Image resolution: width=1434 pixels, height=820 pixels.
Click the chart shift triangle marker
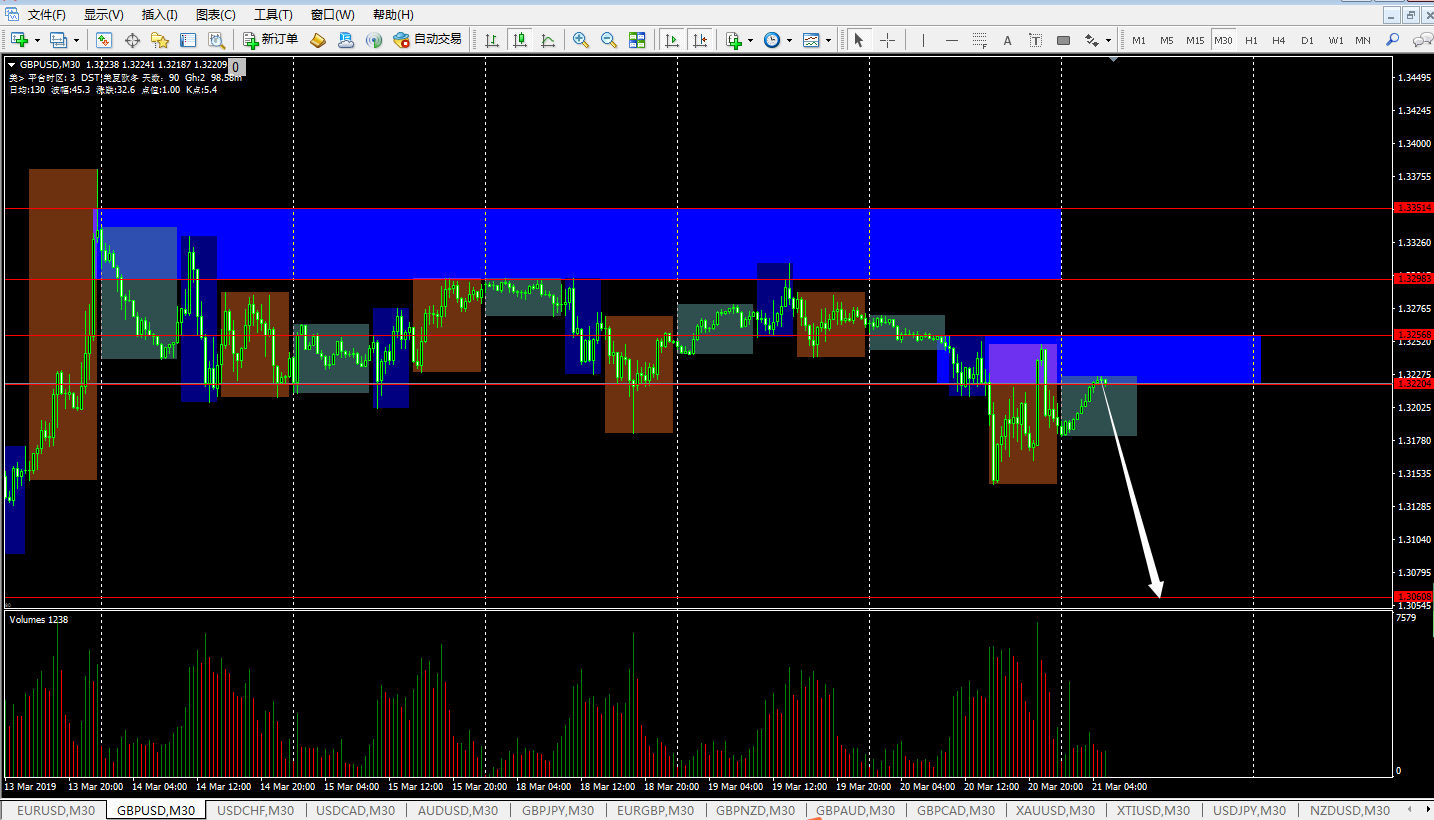coord(1114,60)
